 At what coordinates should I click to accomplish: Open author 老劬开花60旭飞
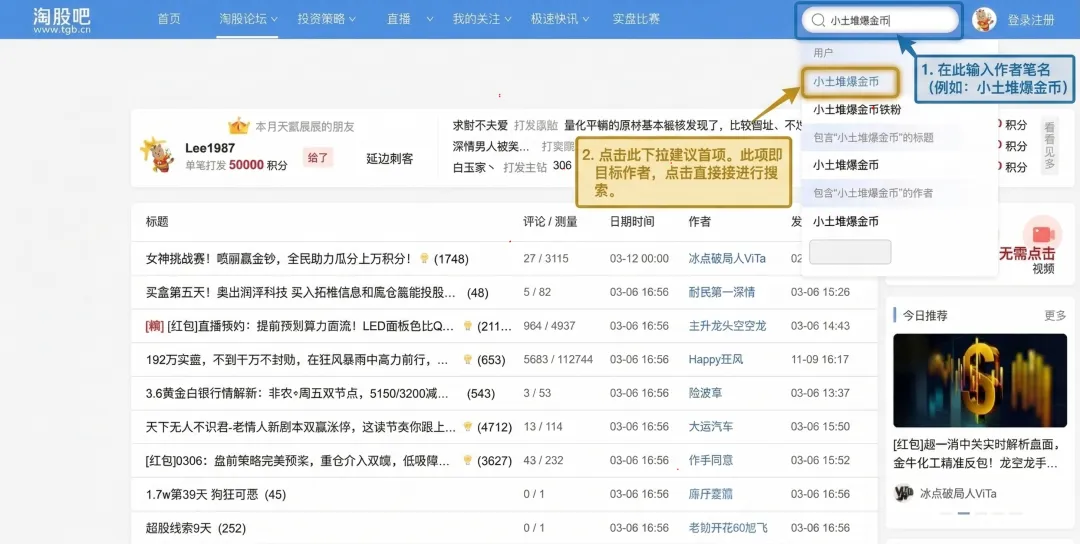click(728, 527)
